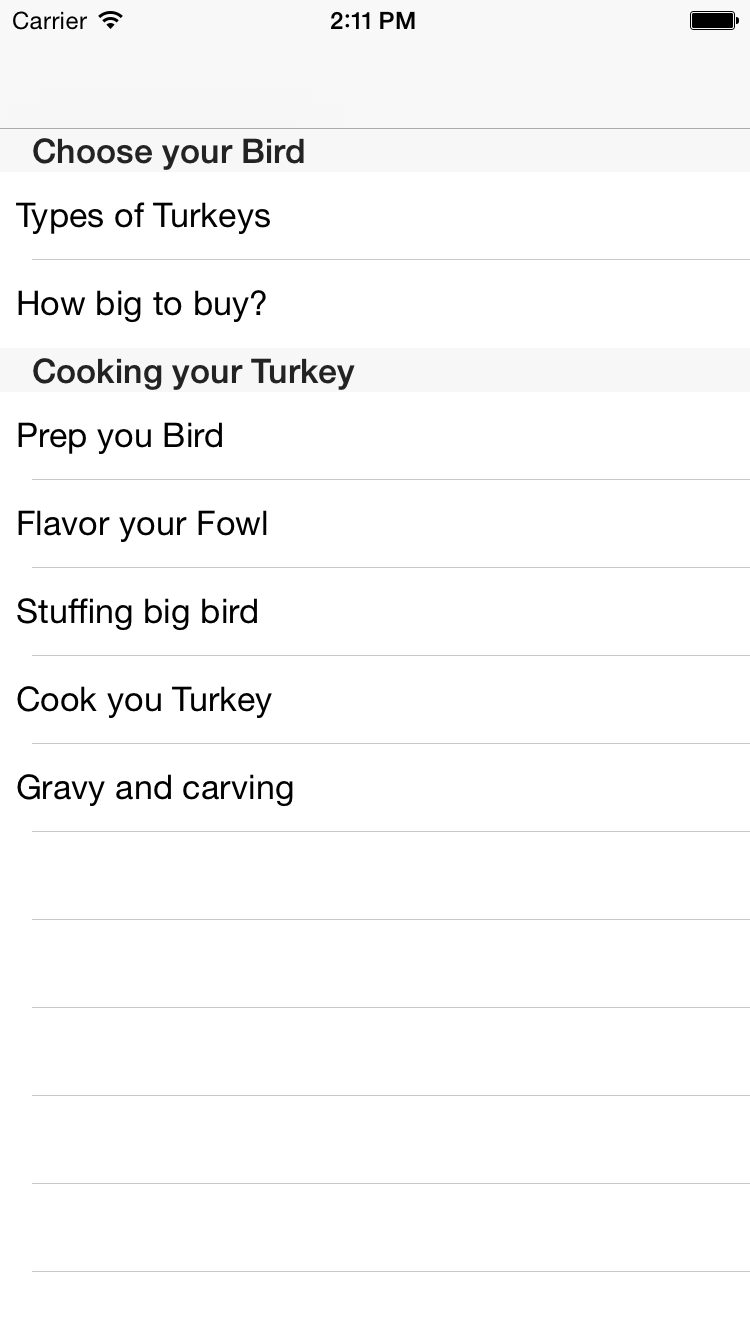Tap the Carrier label in status bar

pyautogui.click(x=49, y=20)
